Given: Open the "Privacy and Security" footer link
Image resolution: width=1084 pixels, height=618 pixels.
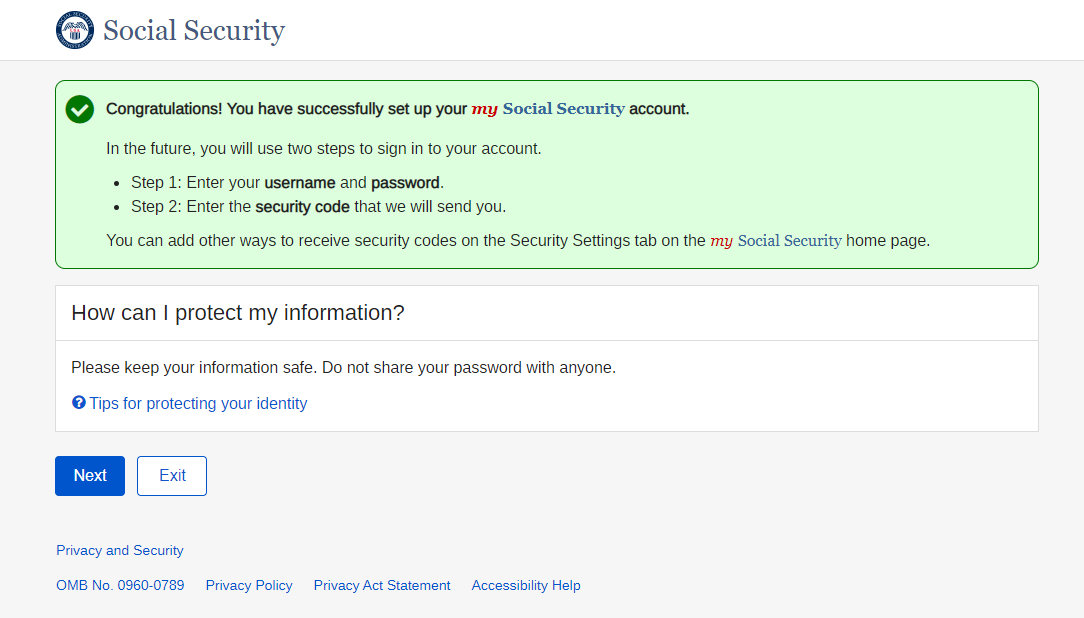Looking at the screenshot, I should pos(120,551).
